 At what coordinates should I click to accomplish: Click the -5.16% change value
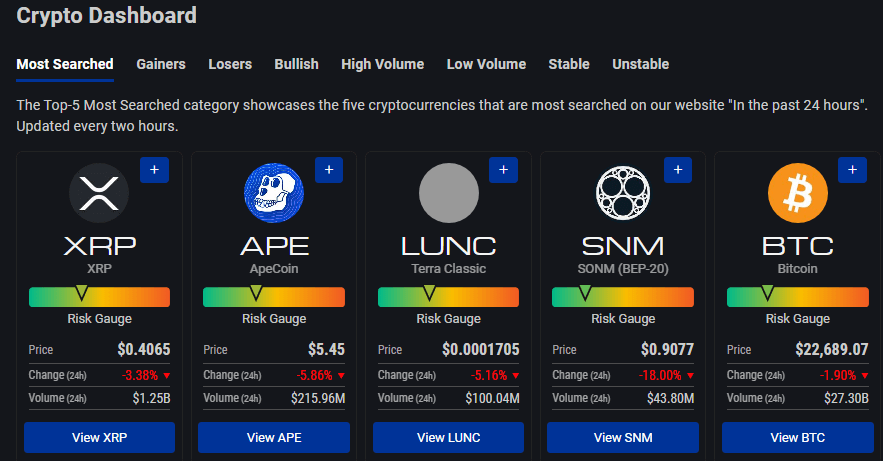coord(489,375)
